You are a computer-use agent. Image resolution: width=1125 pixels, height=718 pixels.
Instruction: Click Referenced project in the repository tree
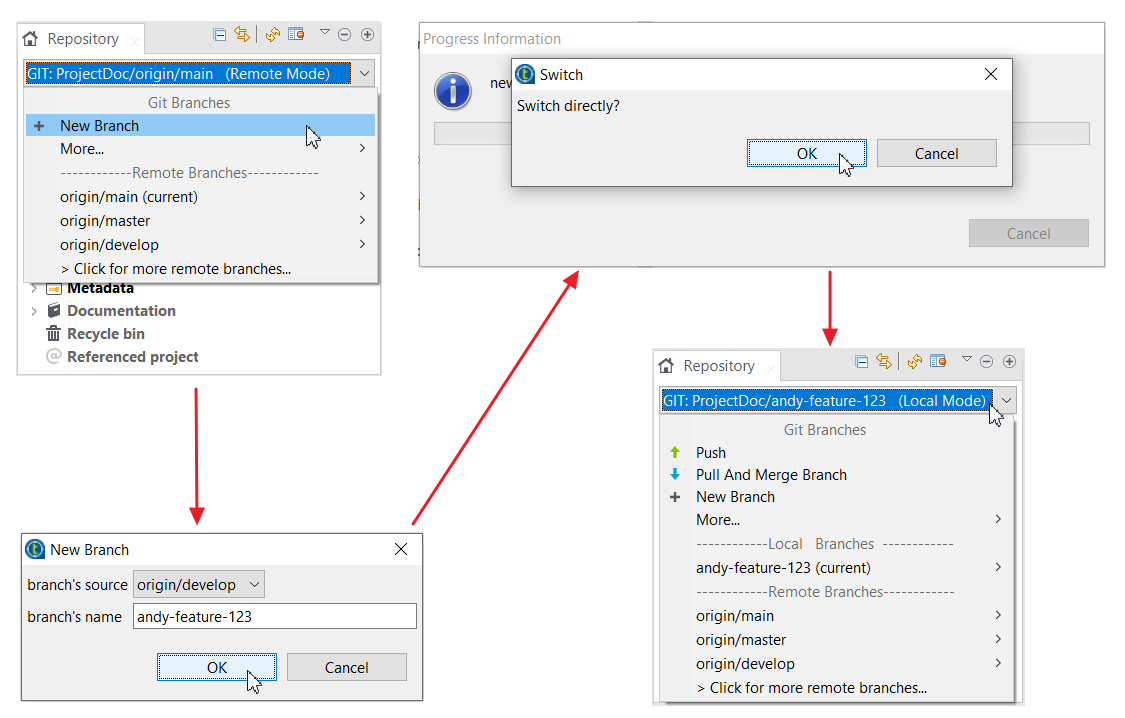(x=132, y=357)
